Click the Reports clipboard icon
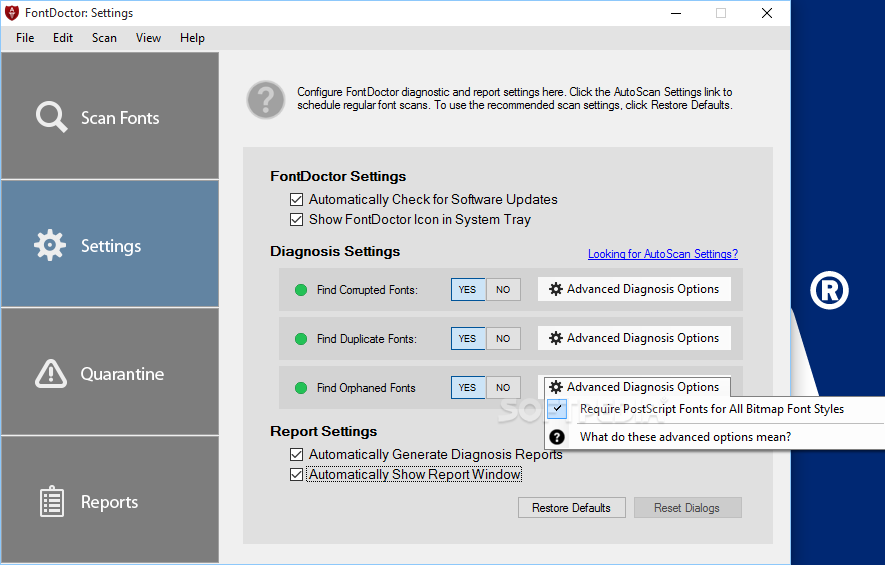Screen dimensions: 885x565 [x=51, y=501]
